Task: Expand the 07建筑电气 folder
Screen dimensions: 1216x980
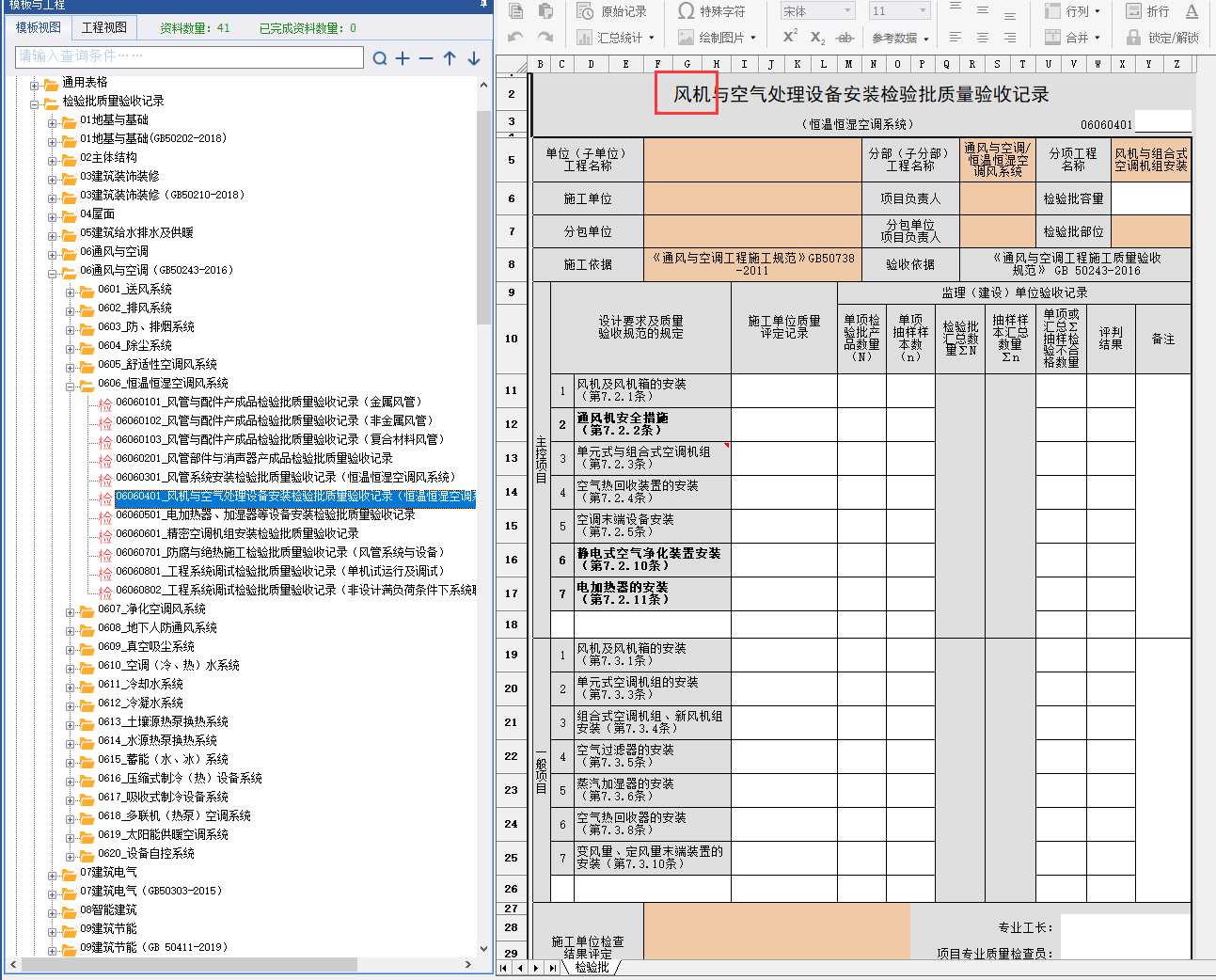Action: (x=53, y=875)
